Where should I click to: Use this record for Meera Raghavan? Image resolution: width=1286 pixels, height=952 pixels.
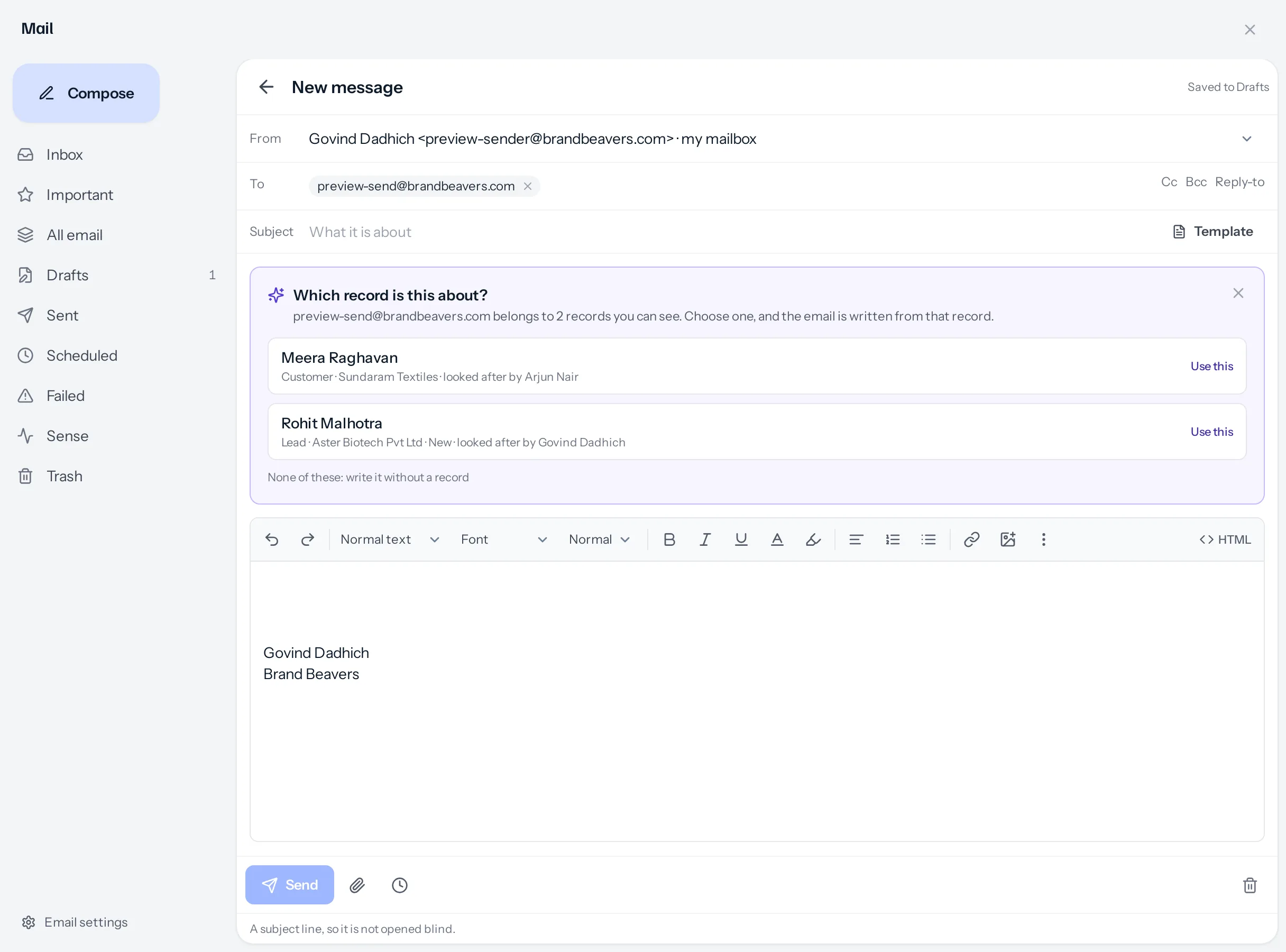click(x=1211, y=366)
